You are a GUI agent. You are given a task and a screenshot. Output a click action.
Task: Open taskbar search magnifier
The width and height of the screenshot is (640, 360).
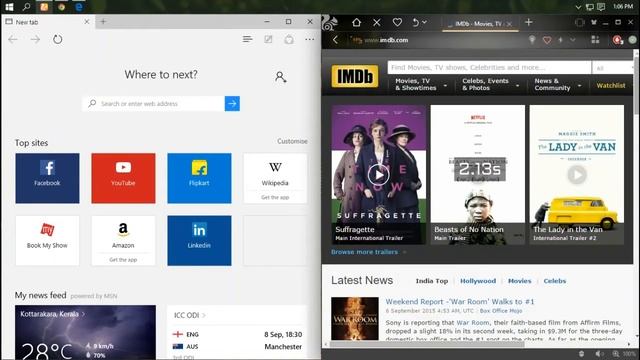27,7
